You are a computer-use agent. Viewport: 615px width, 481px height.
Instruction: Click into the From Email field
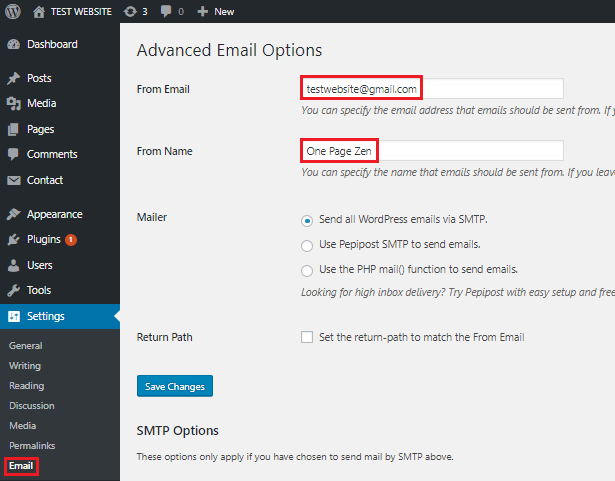click(x=432, y=89)
